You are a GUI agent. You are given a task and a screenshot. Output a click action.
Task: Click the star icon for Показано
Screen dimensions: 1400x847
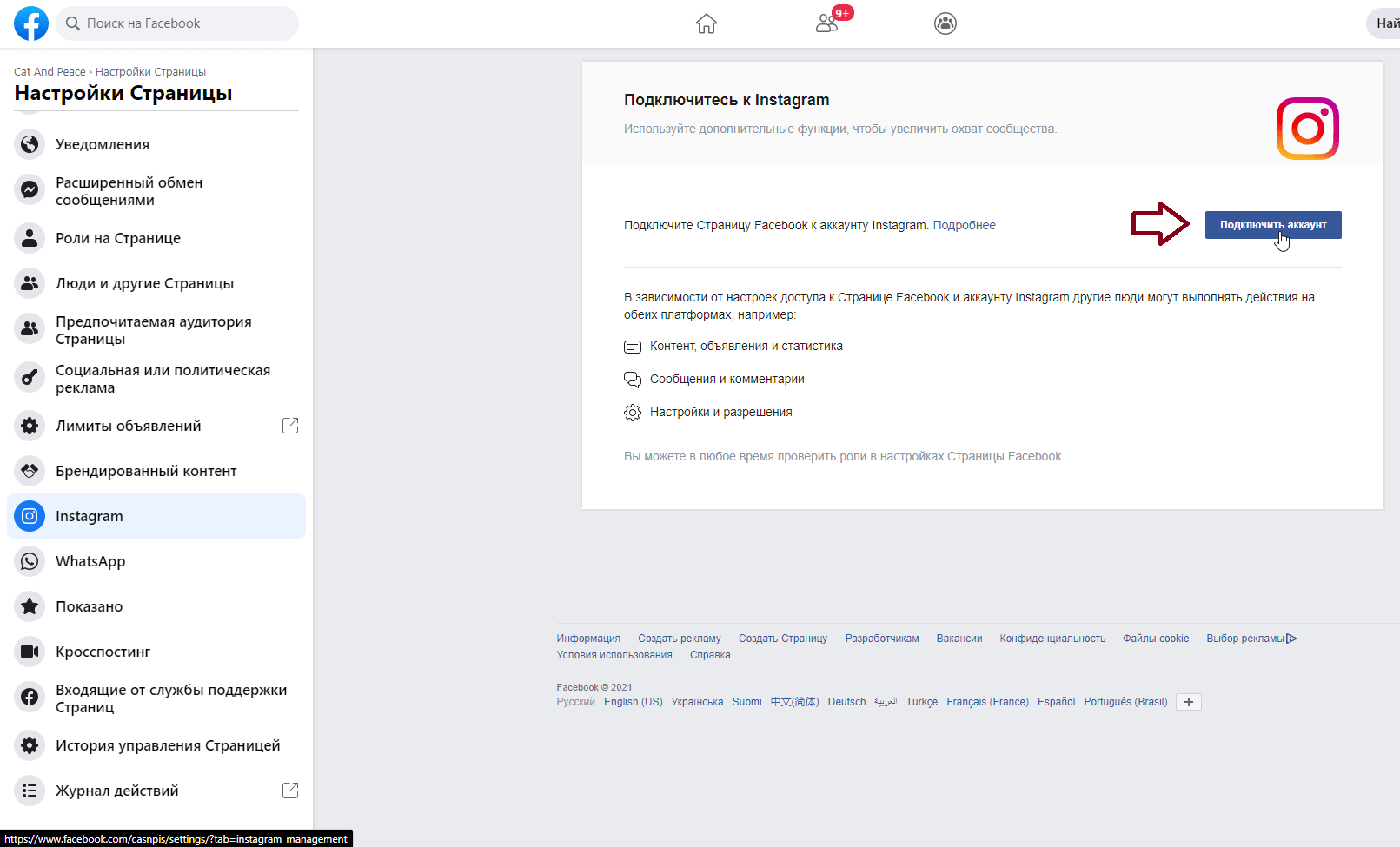[x=30, y=606]
